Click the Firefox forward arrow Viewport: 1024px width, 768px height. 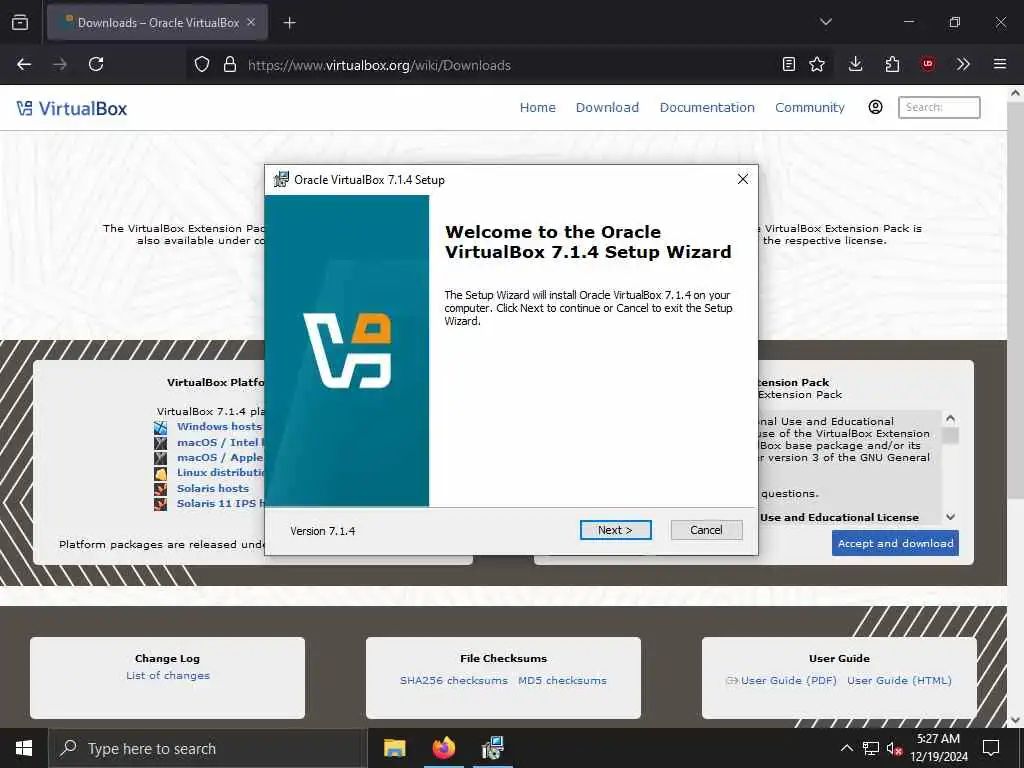(60, 65)
